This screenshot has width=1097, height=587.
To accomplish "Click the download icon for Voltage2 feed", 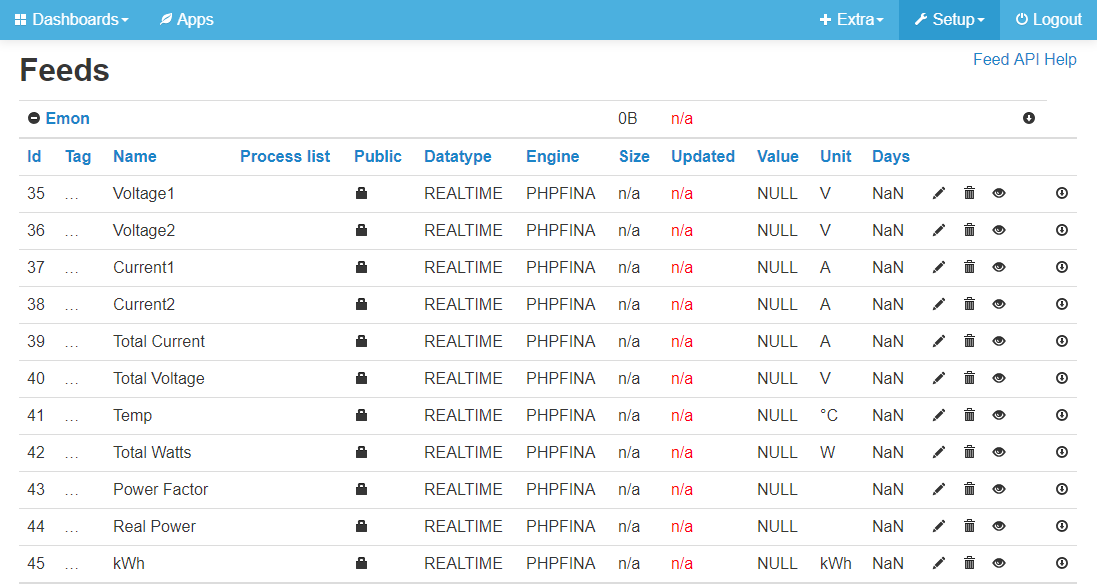I will coord(1062,230).
